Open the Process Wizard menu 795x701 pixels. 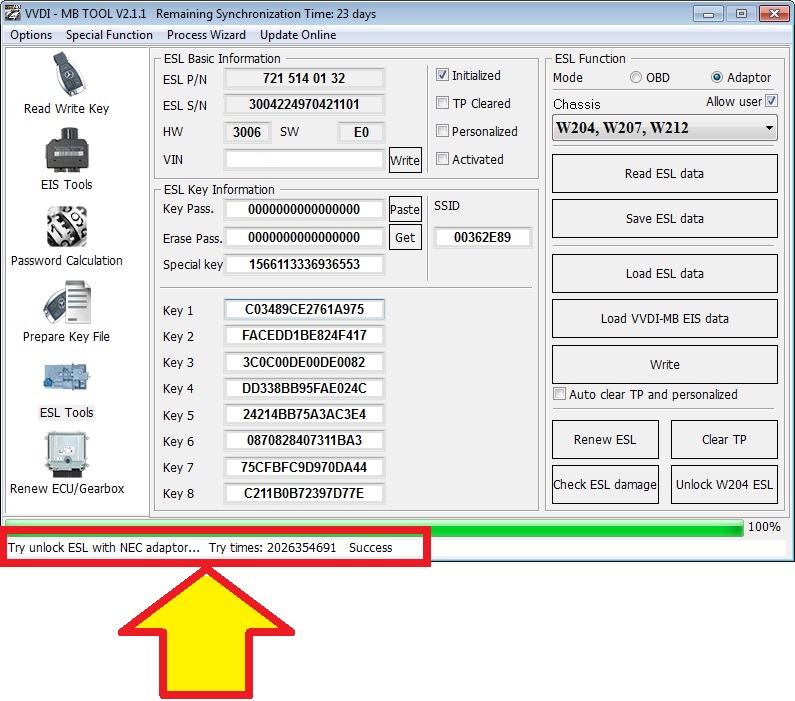(x=206, y=35)
